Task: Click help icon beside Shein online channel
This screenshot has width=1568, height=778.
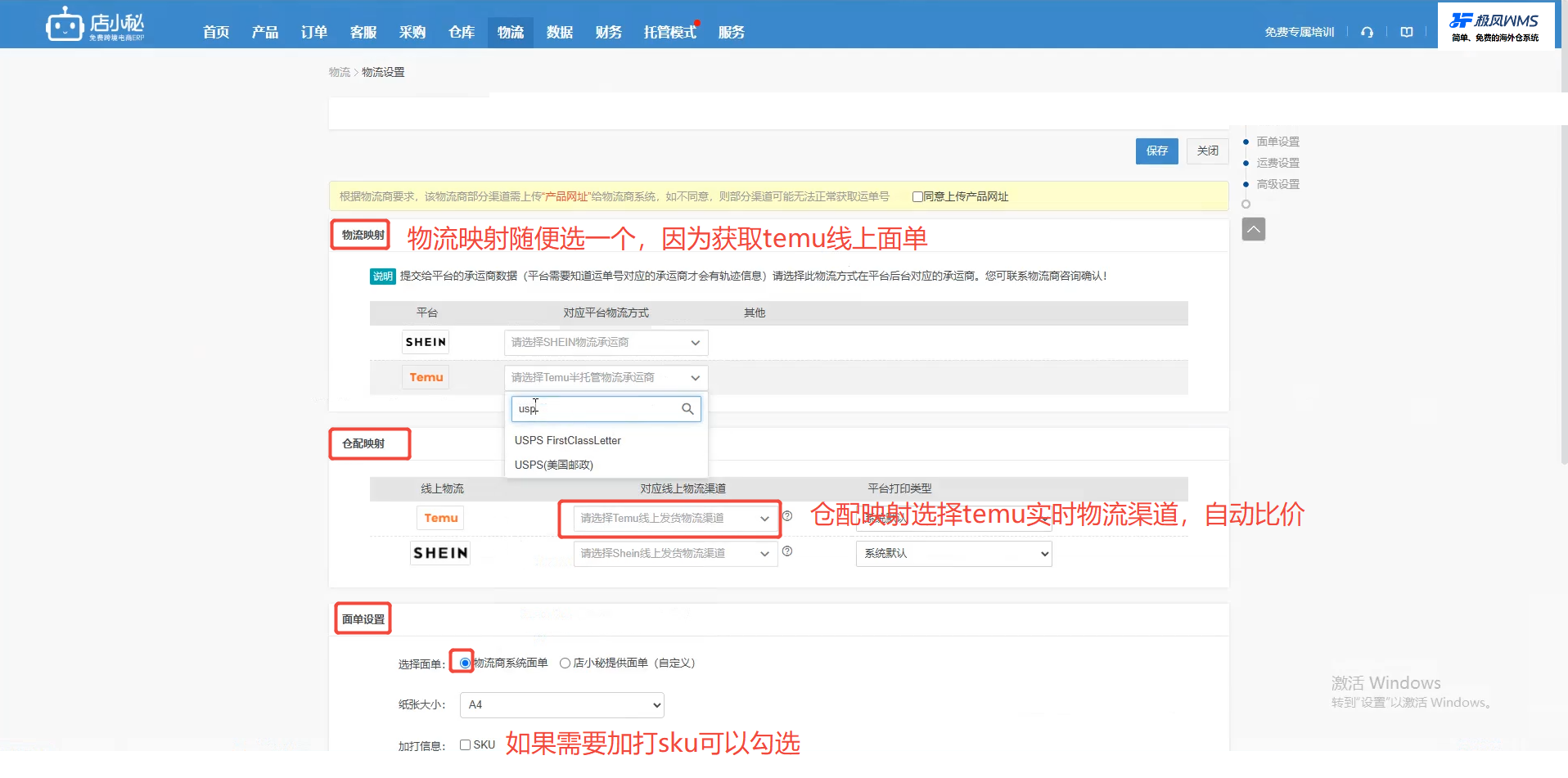Action: 787,551
